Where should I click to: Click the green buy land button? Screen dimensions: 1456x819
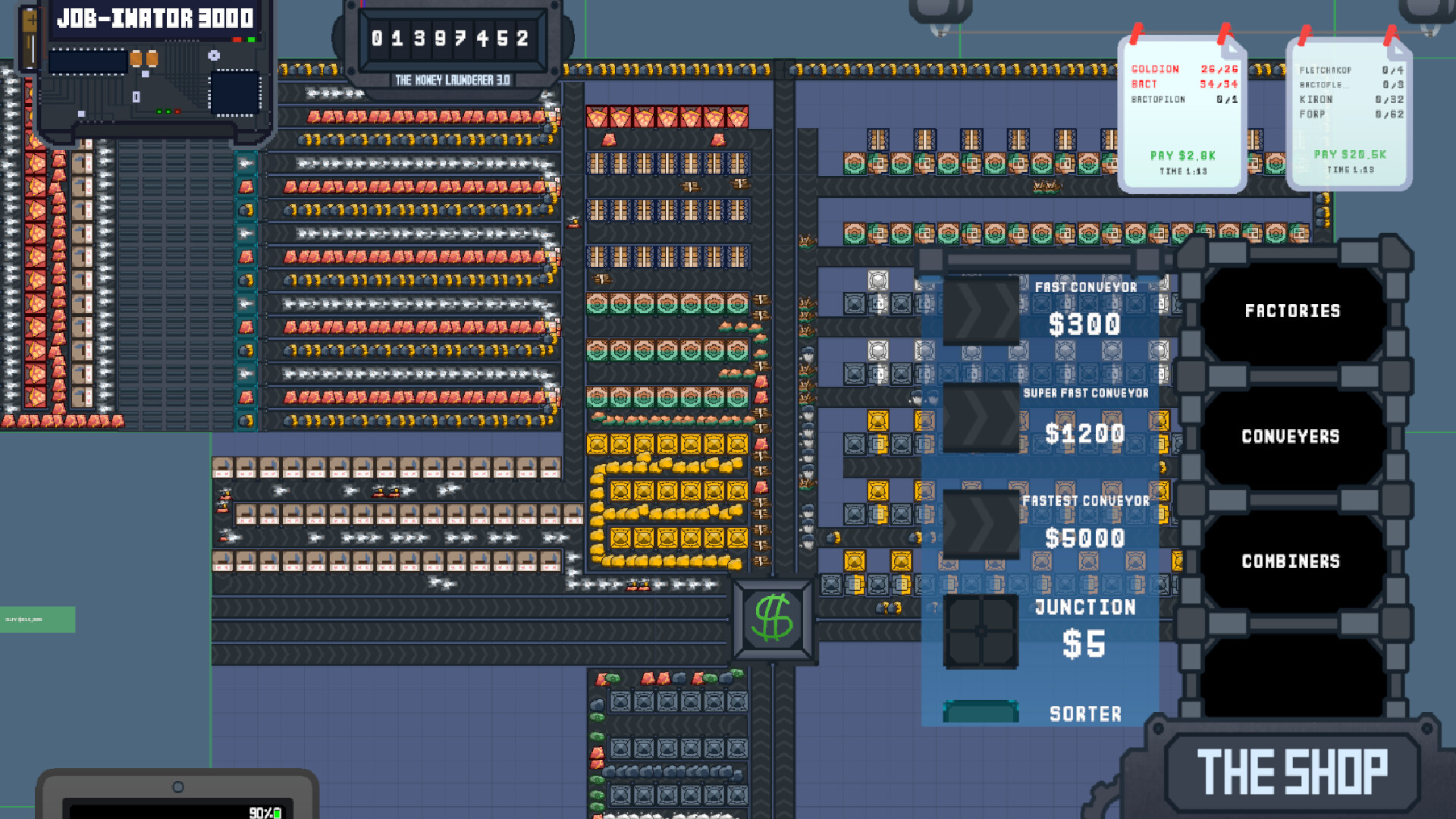pyautogui.click(x=37, y=620)
